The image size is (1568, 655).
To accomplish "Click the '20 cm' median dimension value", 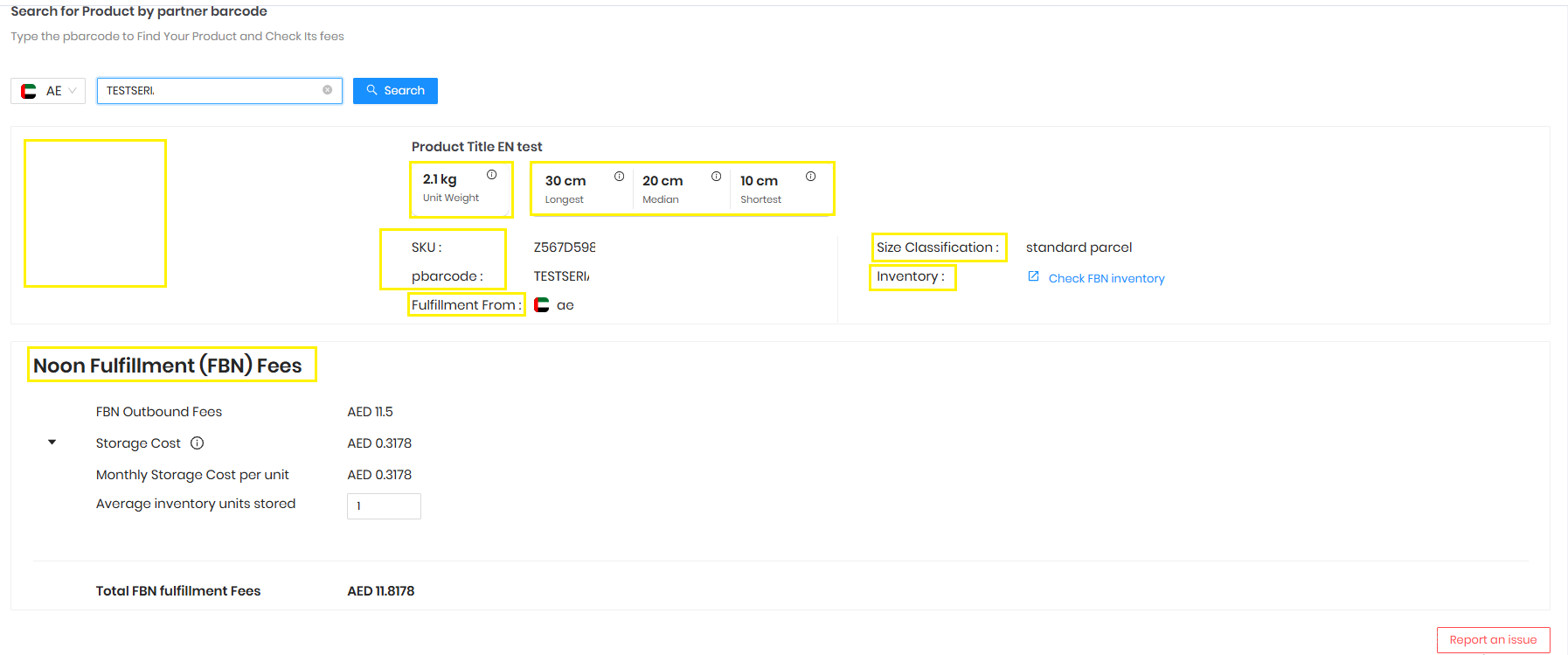I will click(x=663, y=181).
